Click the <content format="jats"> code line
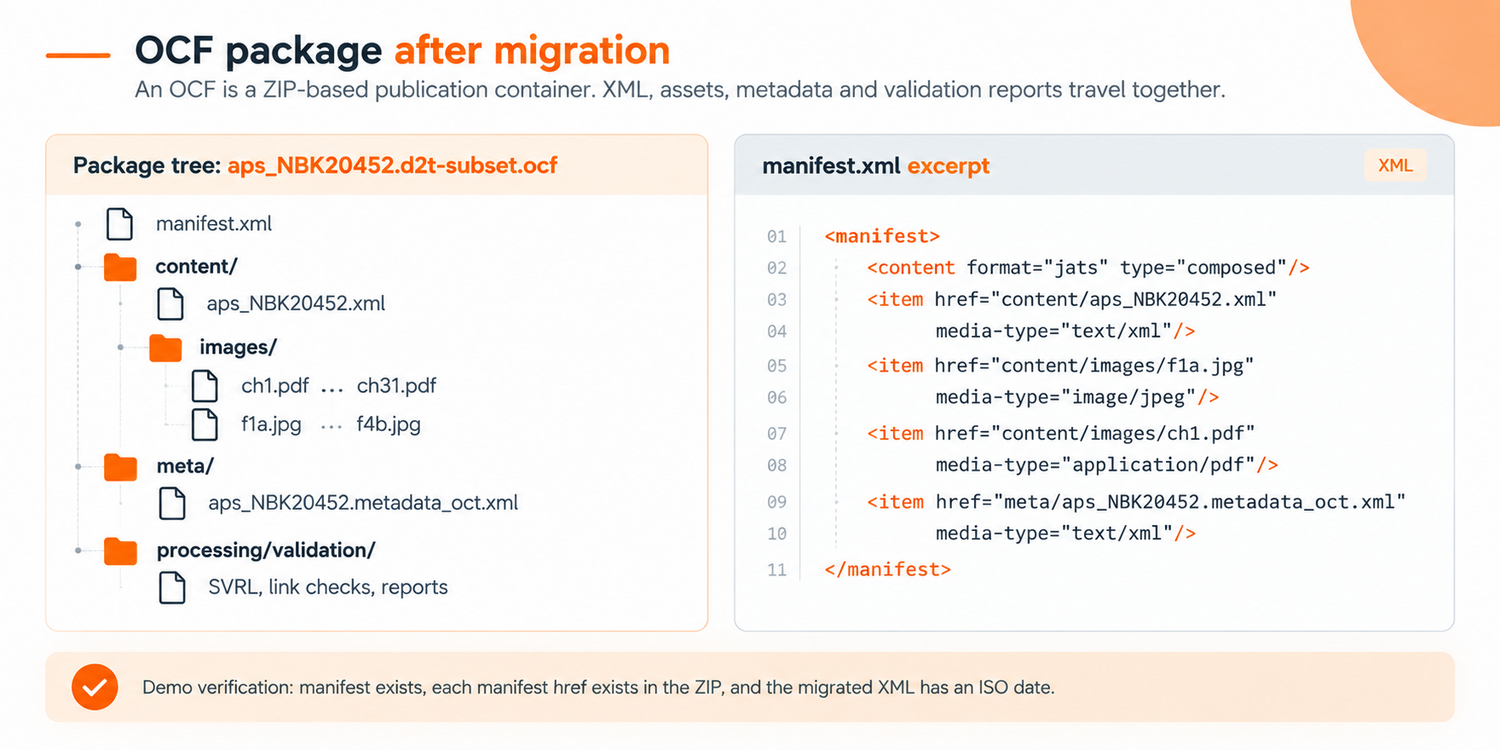 (1088, 268)
